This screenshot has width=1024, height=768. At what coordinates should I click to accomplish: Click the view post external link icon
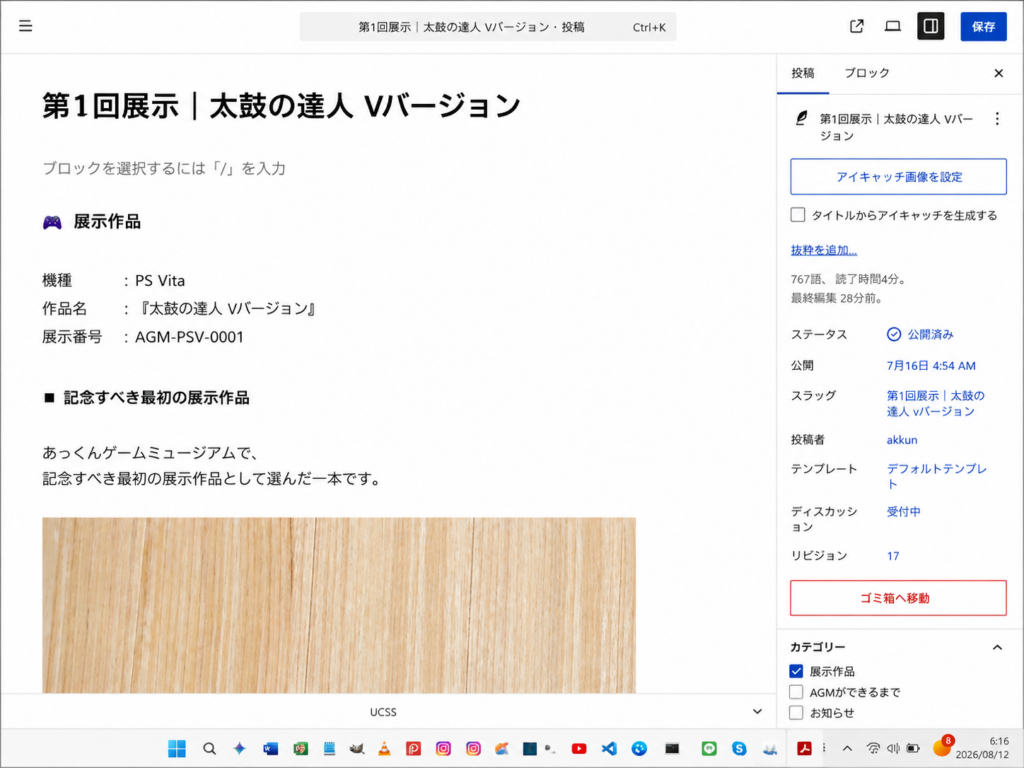click(856, 26)
